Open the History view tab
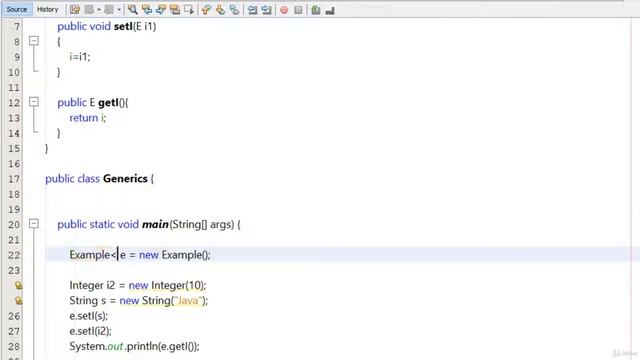 pyautogui.click(x=47, y=9)
